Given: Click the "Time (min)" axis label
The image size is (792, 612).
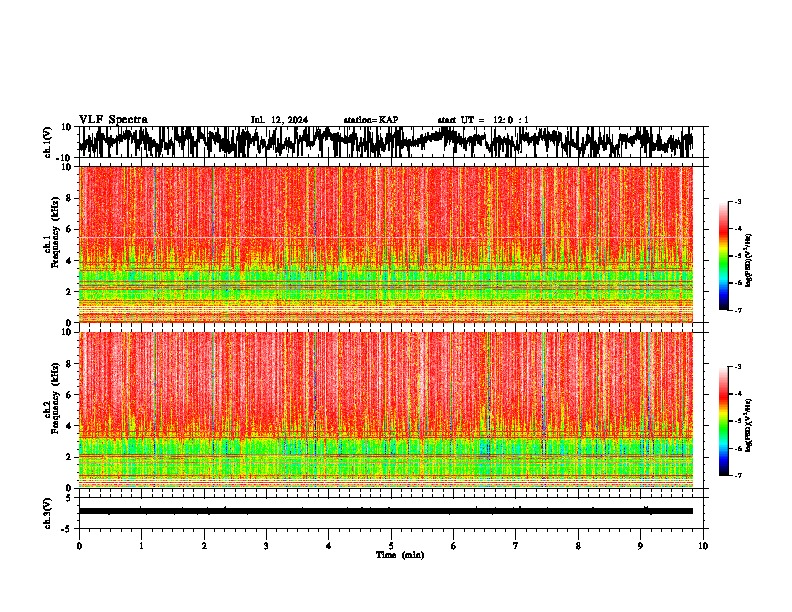Looking at the screenshot, I should click(400, 555).
